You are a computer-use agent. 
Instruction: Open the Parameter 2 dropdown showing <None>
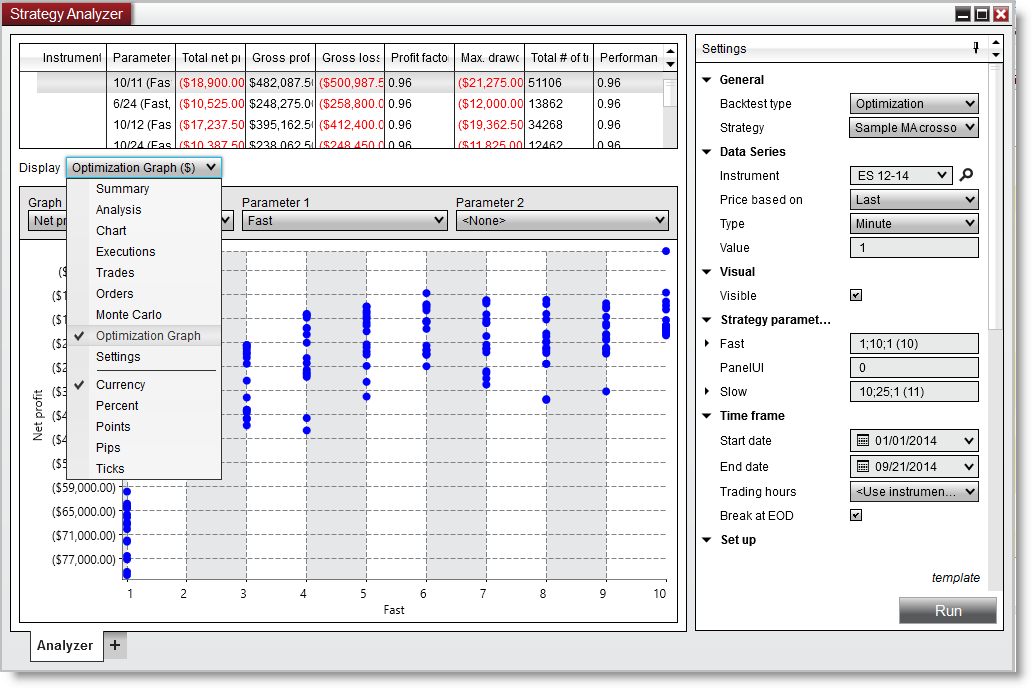pos(562,220)
